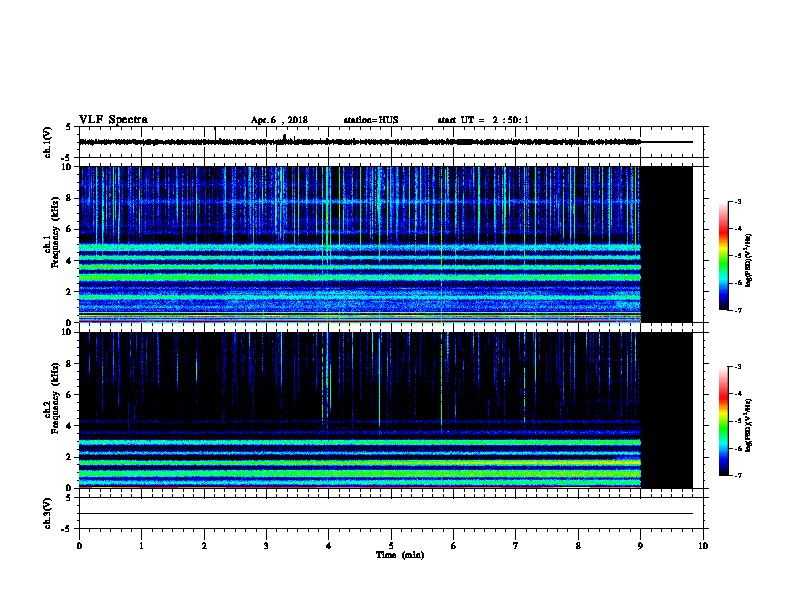The height and width of the screenshot is (612, 792).
Task: Click the time axis tick label '5'
Action: click(x=391, y=546)
